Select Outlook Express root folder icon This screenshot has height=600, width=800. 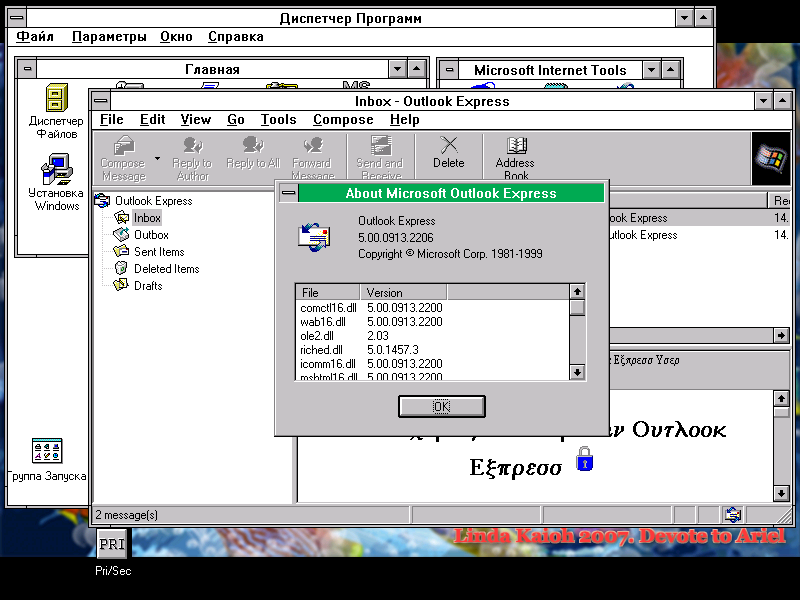pyautogui.click(x=103, y=201)
